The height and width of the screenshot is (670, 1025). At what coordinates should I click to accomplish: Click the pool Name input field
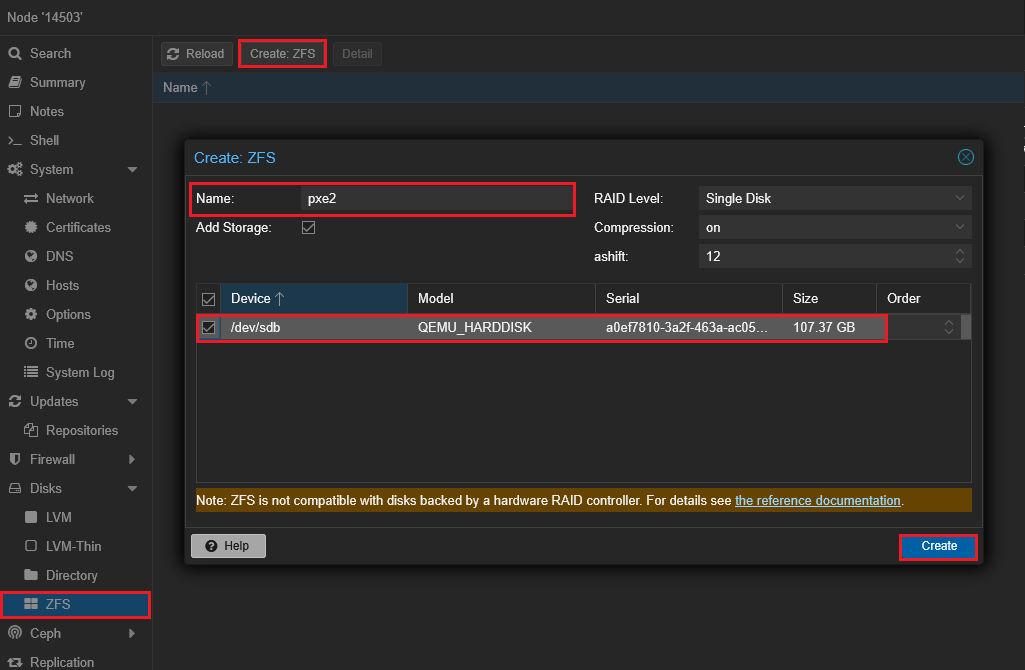(x=435, y=199)
